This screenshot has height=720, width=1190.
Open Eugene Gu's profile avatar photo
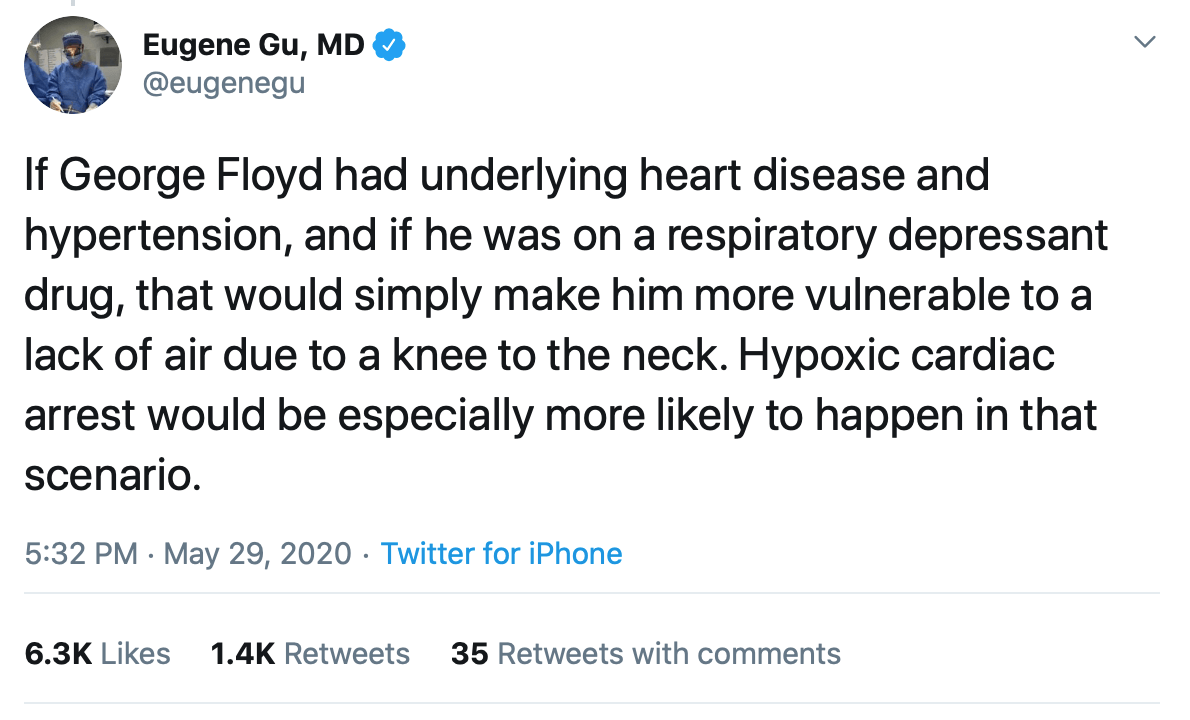tap(73, 65)
